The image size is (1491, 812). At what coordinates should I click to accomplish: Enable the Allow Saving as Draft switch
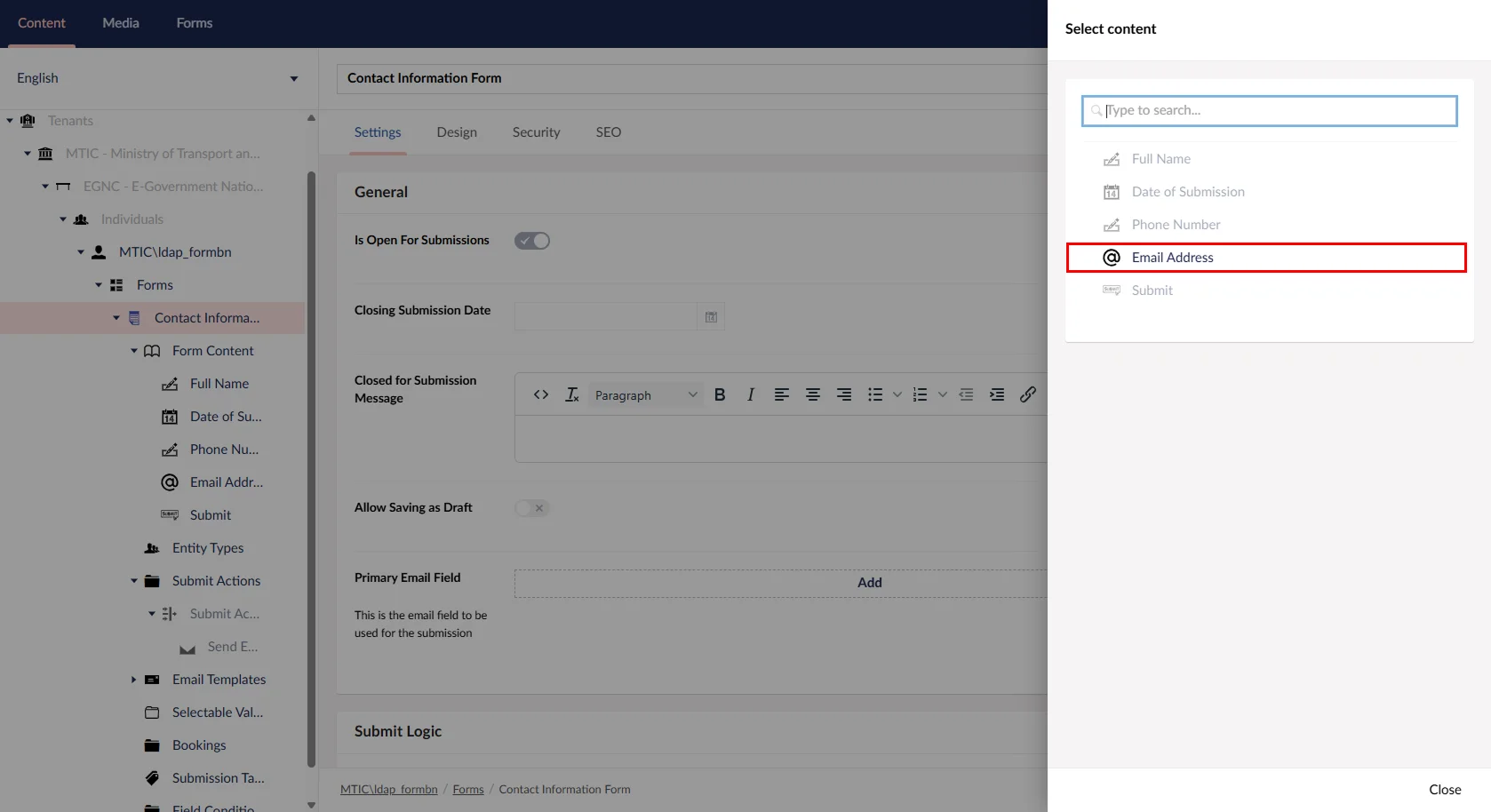[532, 508]
